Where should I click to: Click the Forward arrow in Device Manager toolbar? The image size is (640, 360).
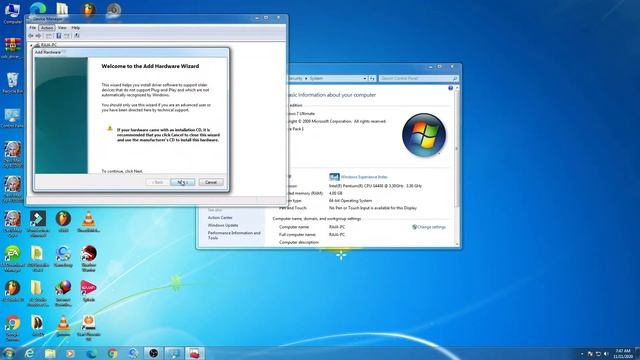point(39,36)
